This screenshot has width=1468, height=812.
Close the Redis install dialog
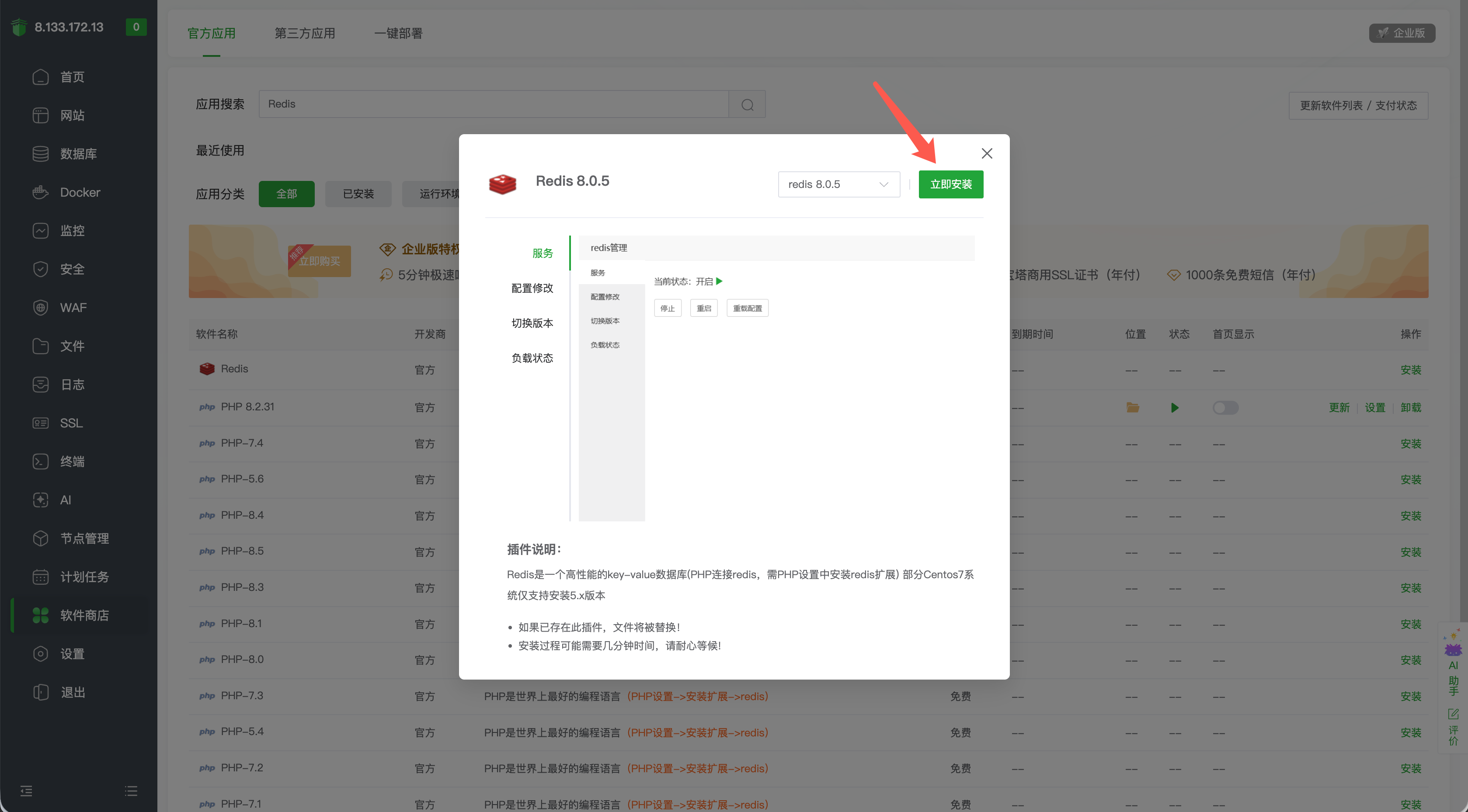point(987,153)
